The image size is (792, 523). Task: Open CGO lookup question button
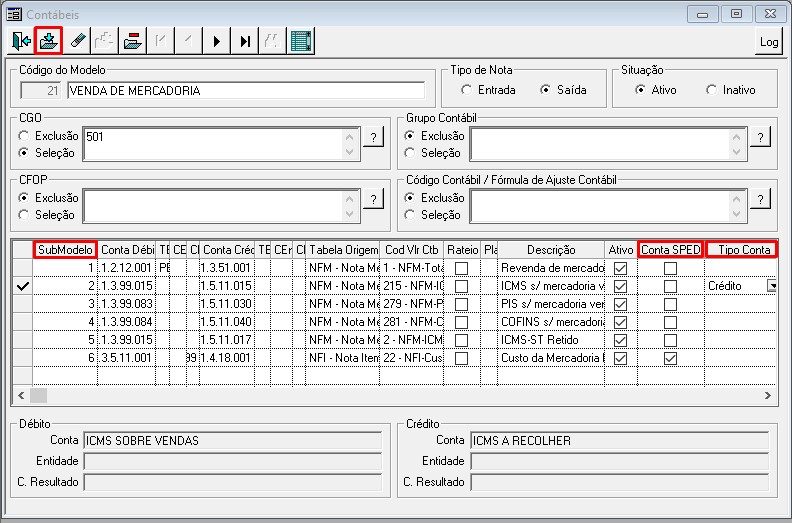373,137
